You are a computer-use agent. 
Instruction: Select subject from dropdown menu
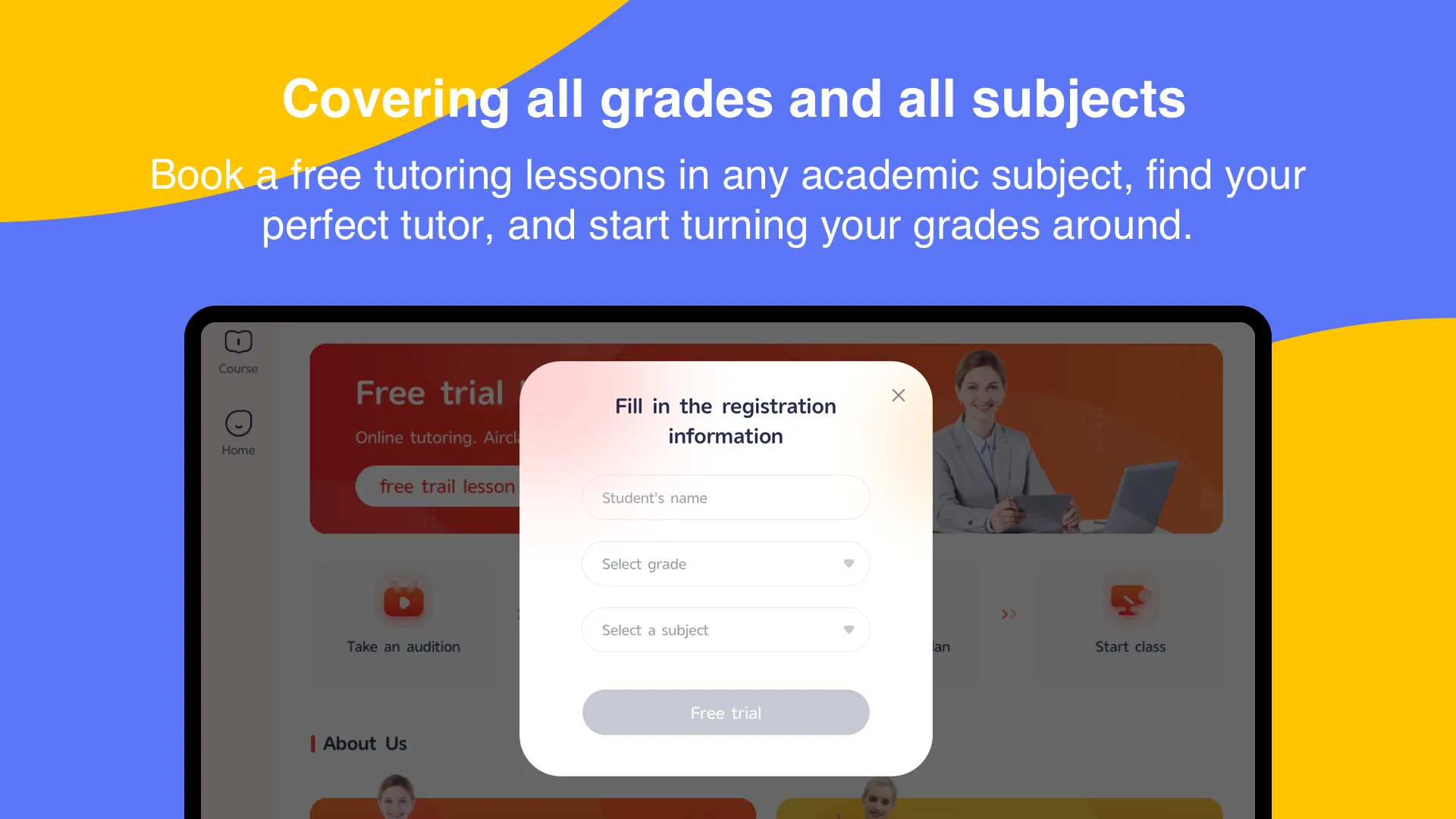click(x=726, y=630)
